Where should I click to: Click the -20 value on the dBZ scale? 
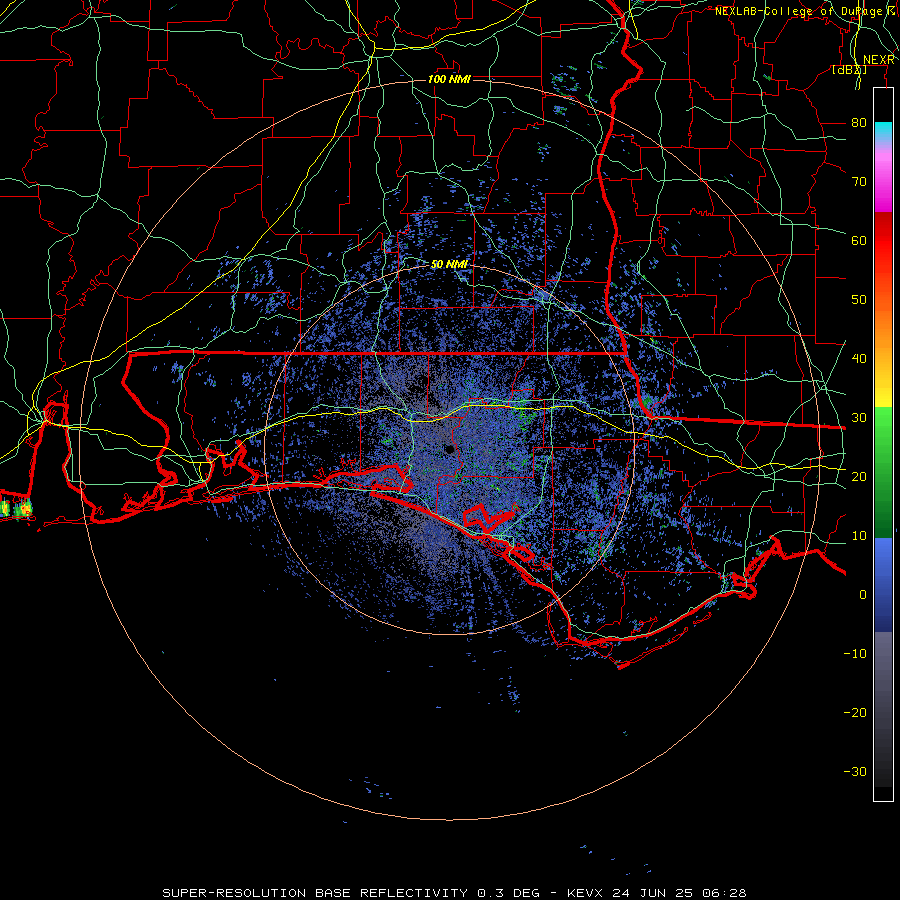[x=855, y=713]
